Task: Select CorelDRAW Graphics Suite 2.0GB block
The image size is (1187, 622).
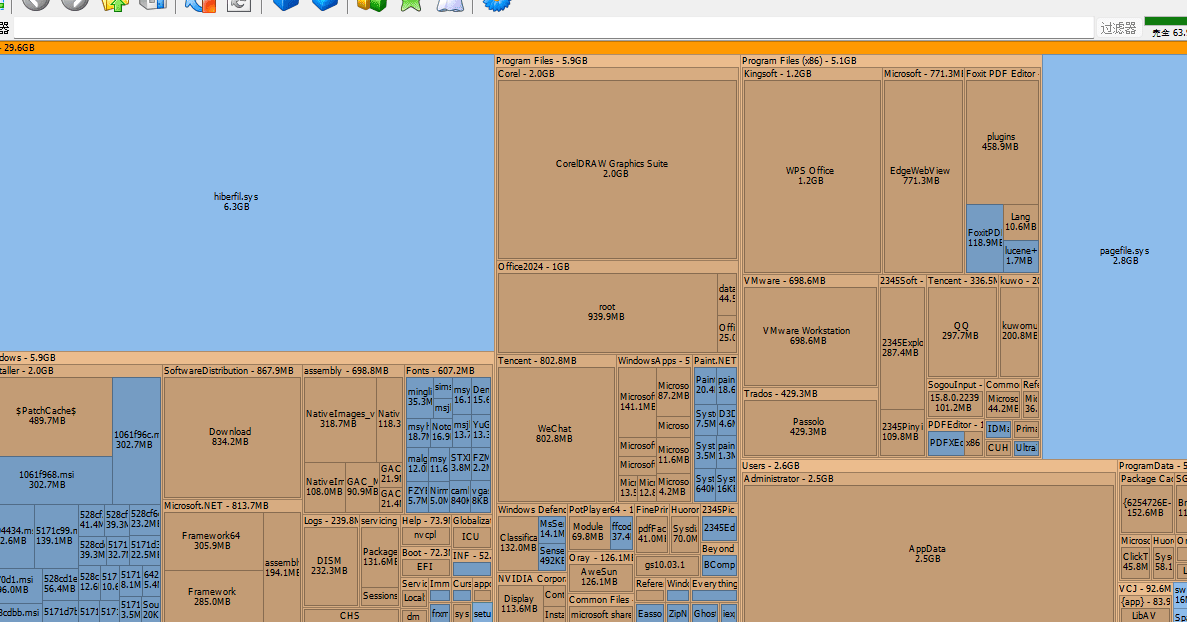Action: tap(617, 169)
